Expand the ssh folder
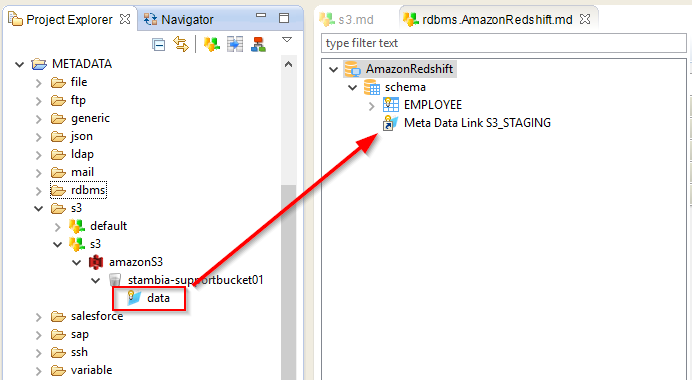The image size is (692, 380). (39, 353)
